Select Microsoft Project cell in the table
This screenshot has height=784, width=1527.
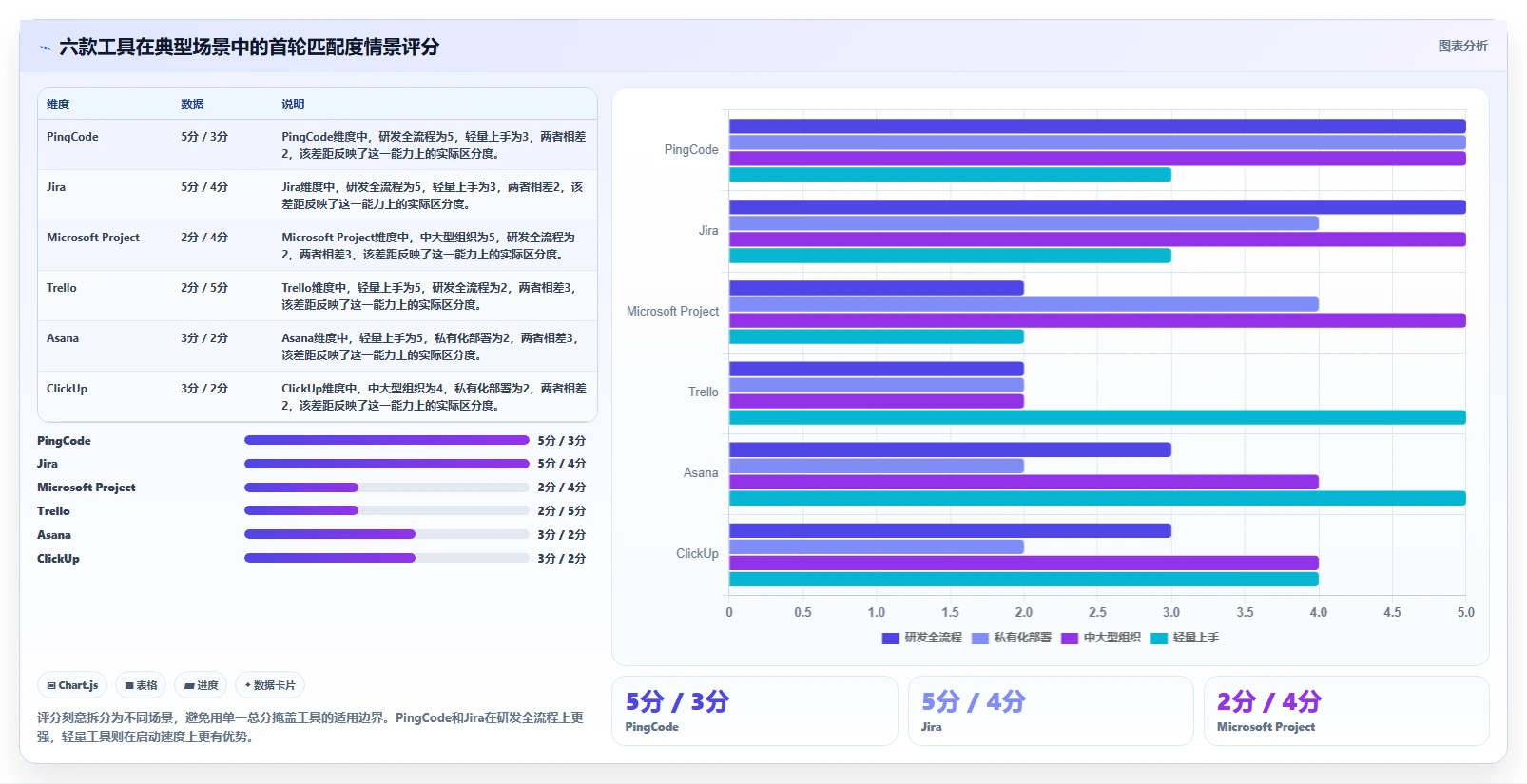point(93,238)
